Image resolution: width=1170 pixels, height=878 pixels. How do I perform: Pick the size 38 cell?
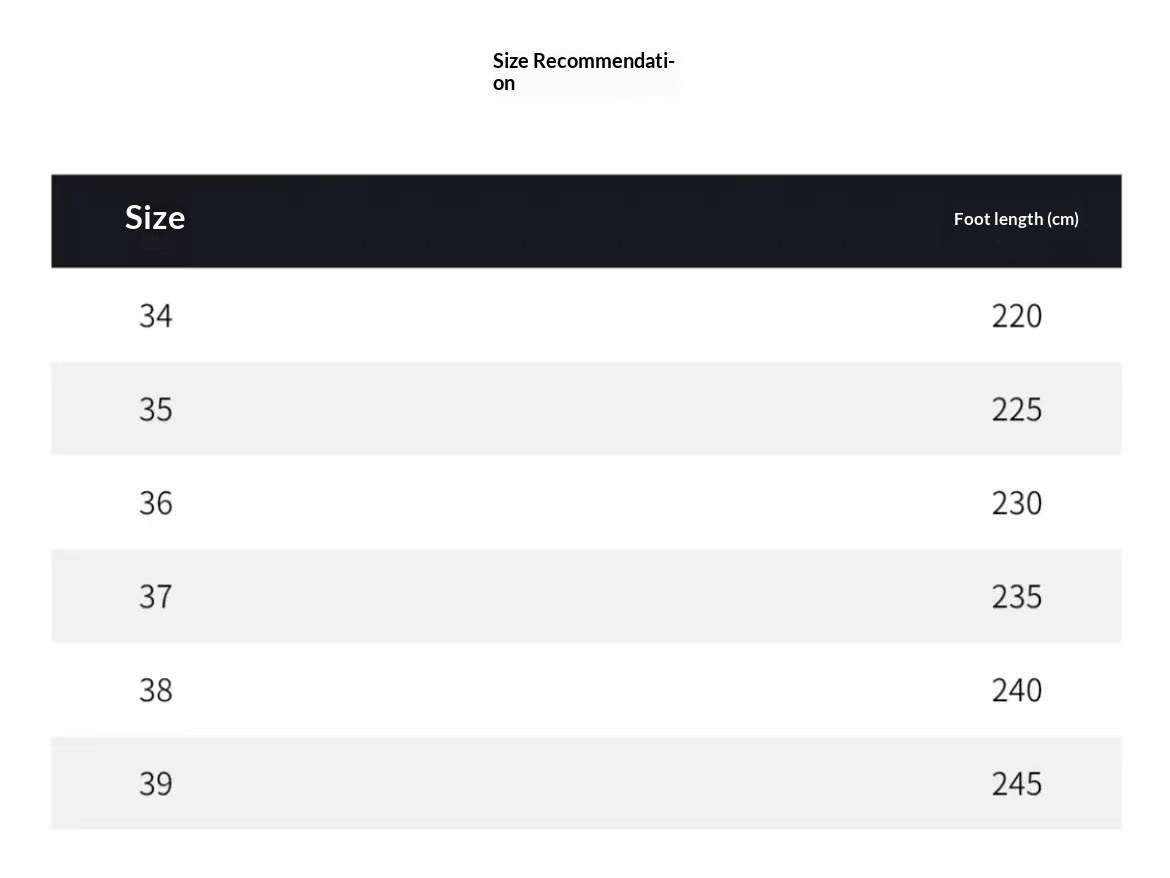click(x=156, y=690)
